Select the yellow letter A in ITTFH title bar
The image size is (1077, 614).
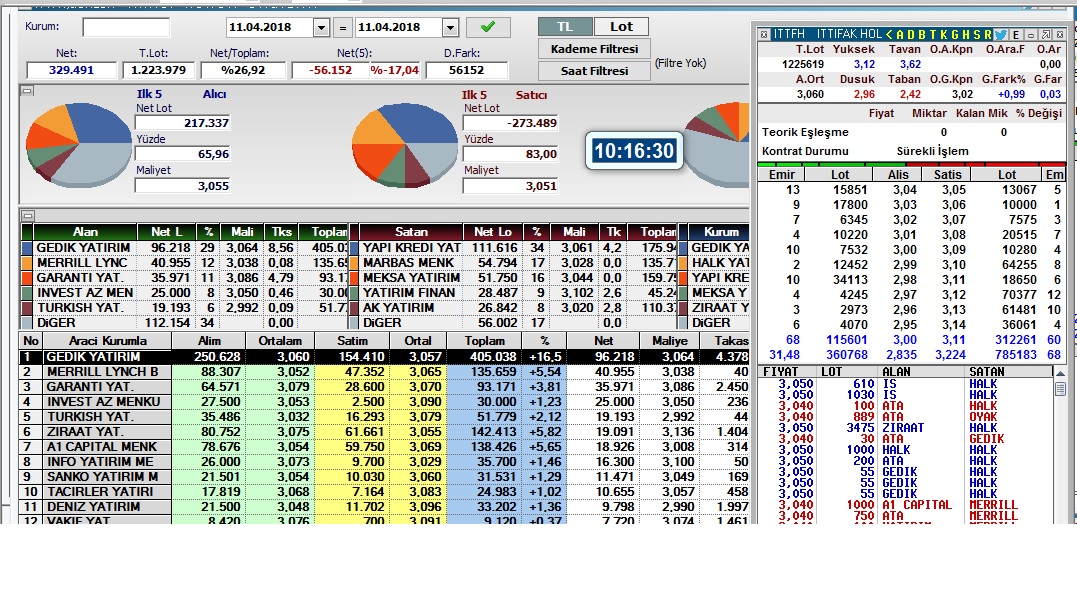(900, 34)
